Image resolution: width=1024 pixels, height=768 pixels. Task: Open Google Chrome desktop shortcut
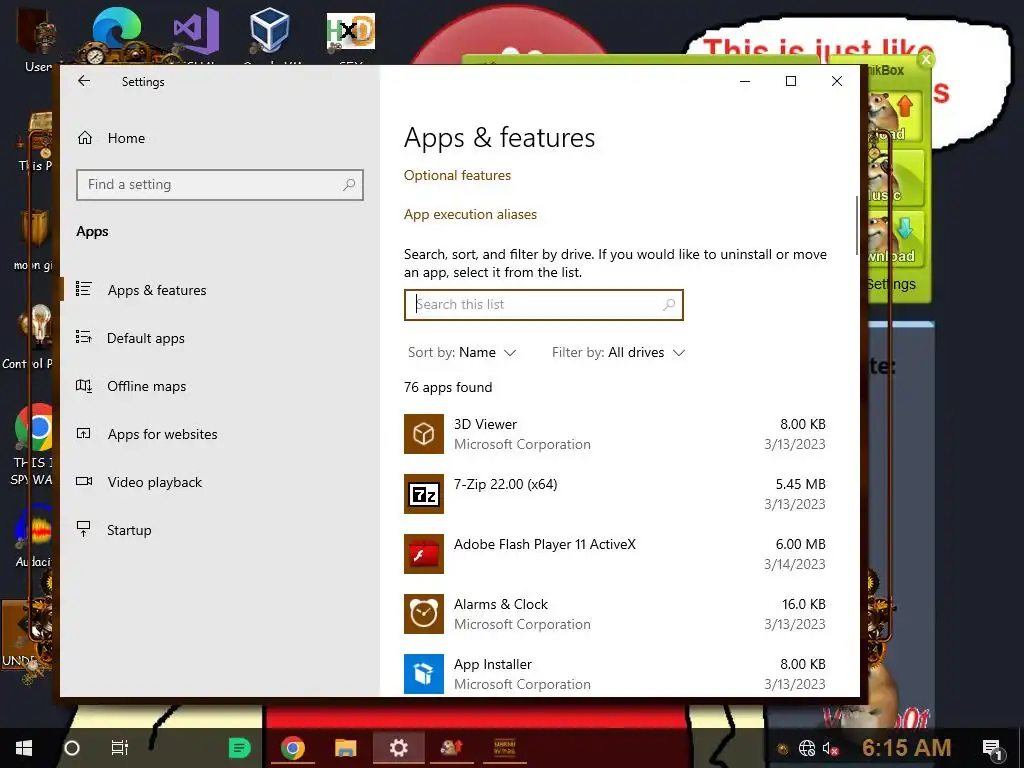pyautogui.click(x=34, y=428)
